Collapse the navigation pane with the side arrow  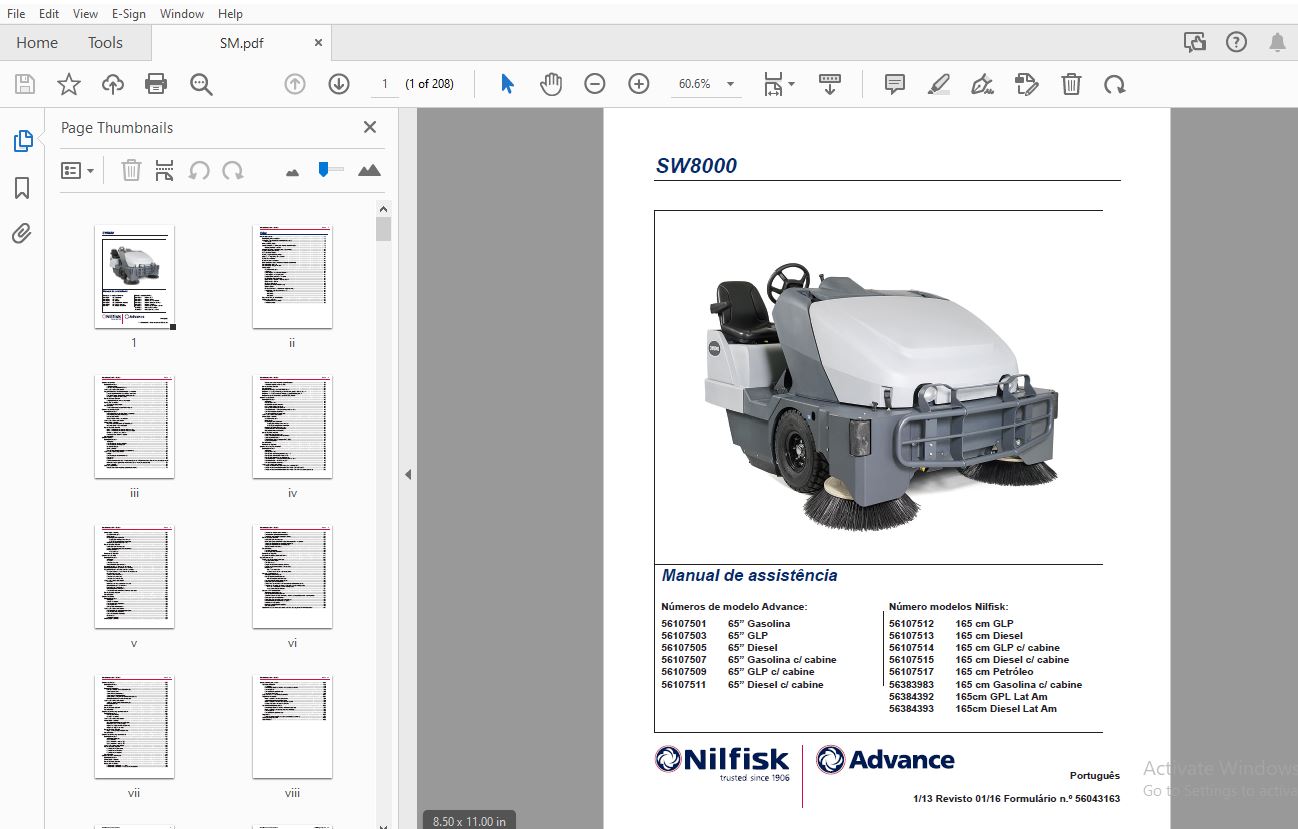point(408,474)
